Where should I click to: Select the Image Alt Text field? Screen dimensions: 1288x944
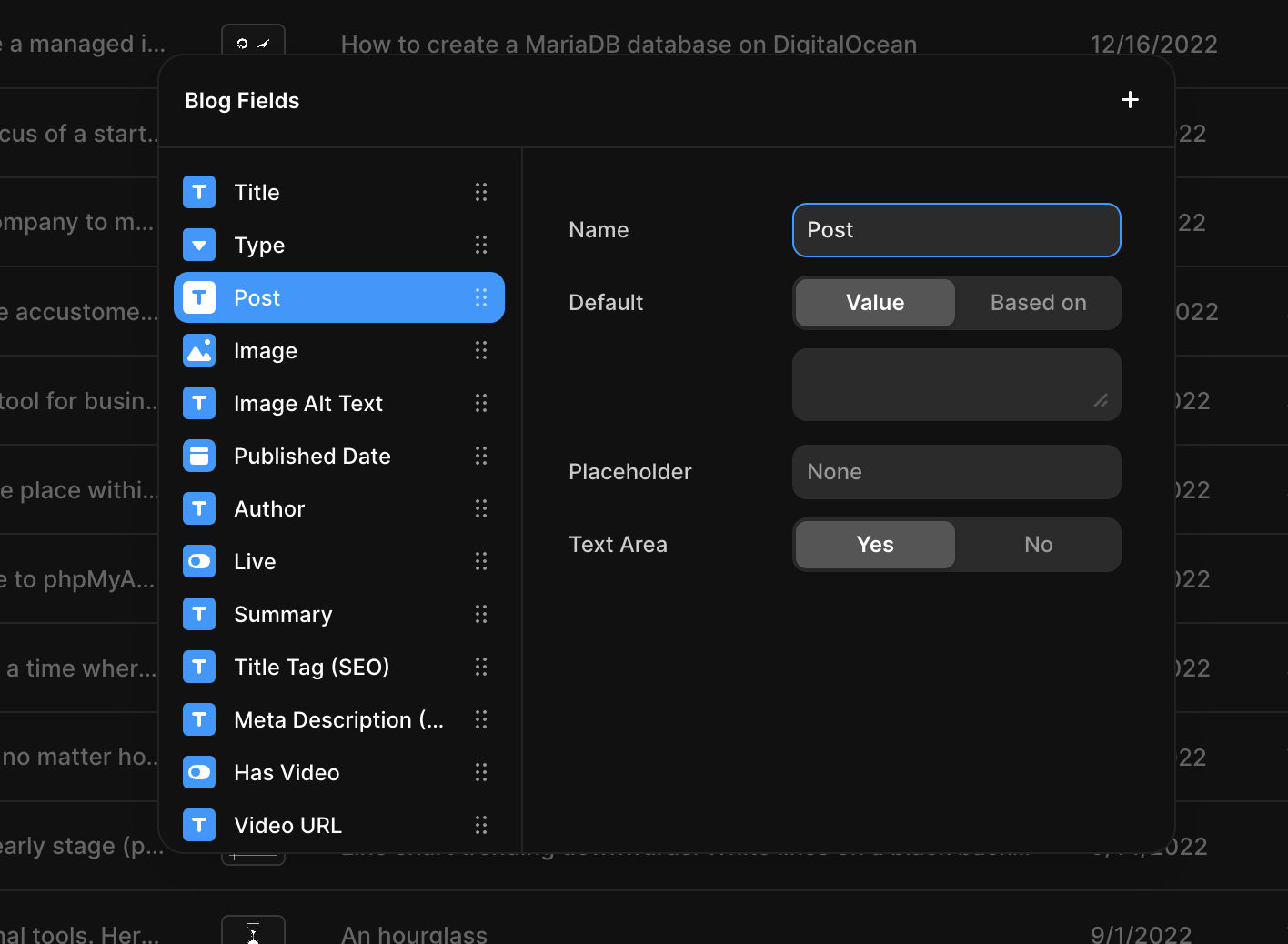(308, 403)
